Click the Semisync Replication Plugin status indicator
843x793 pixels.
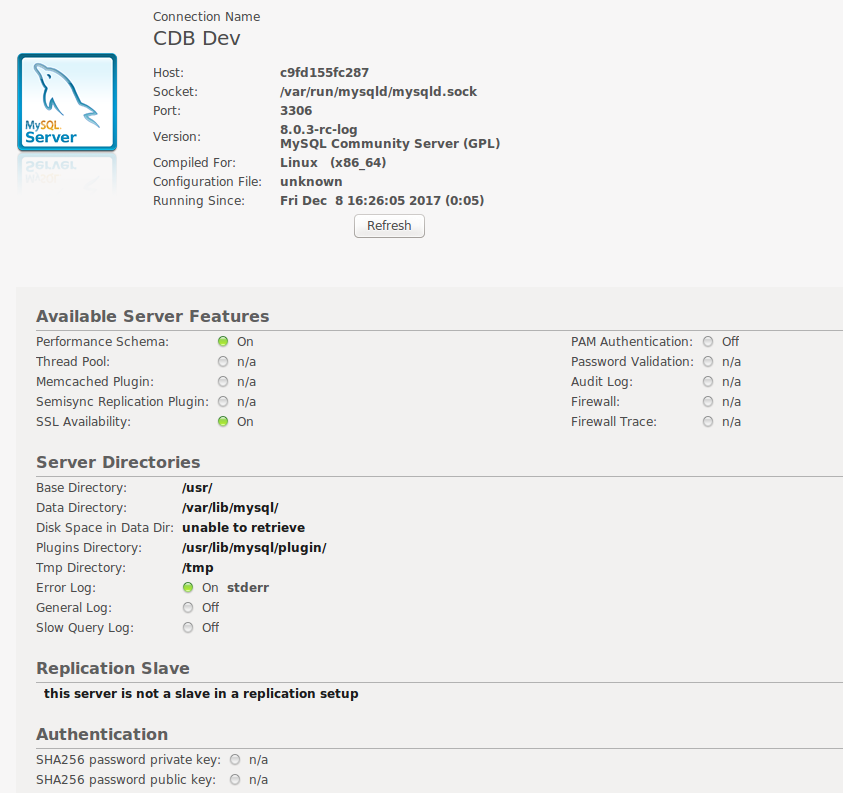(223, 402)
